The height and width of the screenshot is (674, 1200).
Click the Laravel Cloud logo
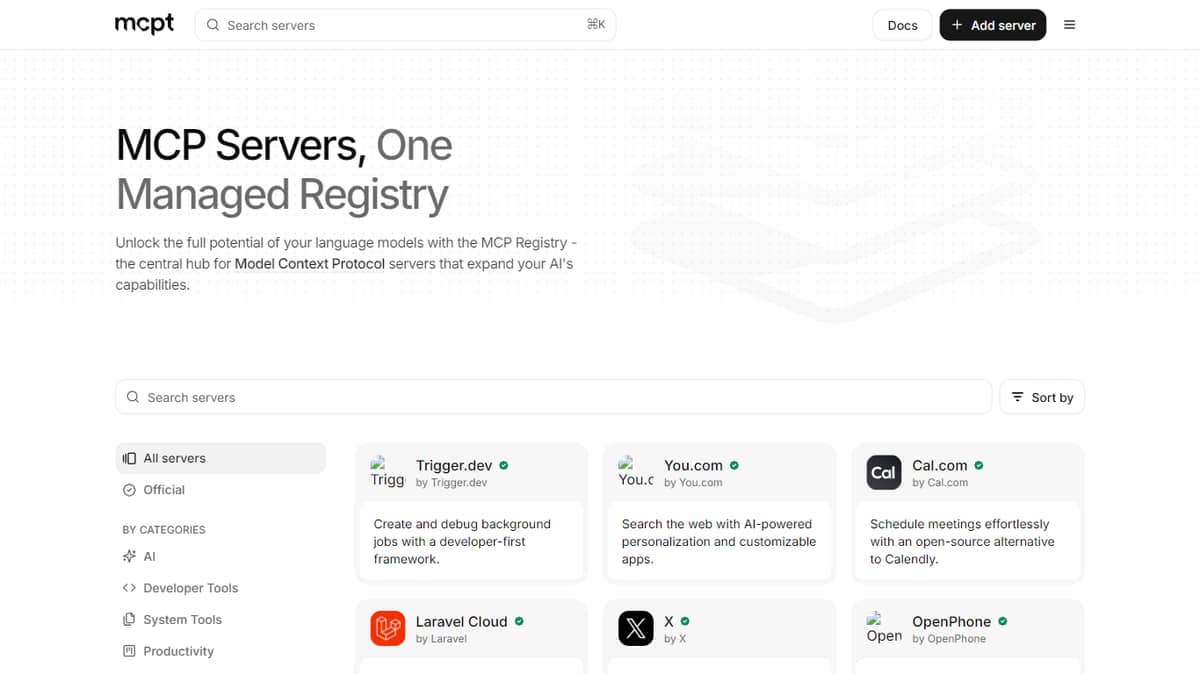(x=388, y=628)
